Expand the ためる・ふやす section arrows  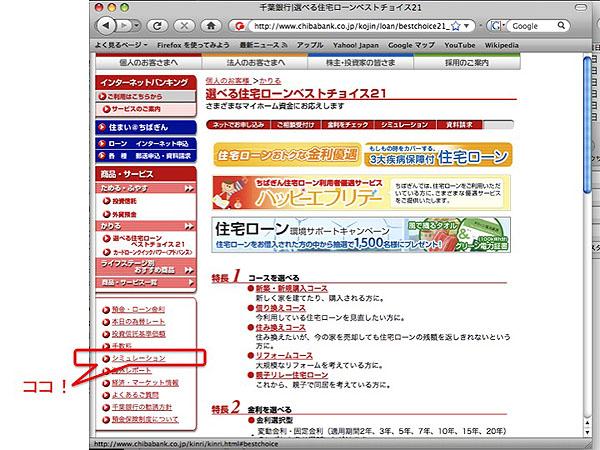189,188
